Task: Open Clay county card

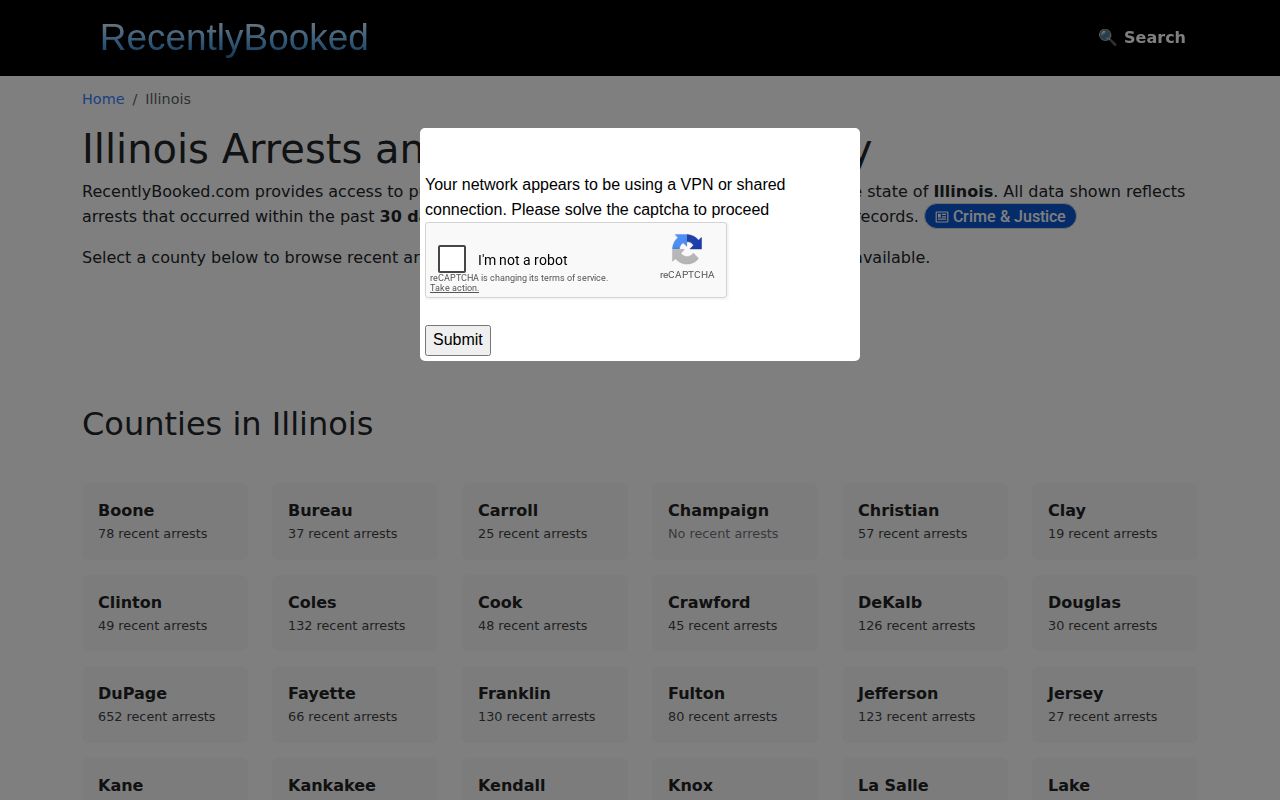Action: (1115, 521)
